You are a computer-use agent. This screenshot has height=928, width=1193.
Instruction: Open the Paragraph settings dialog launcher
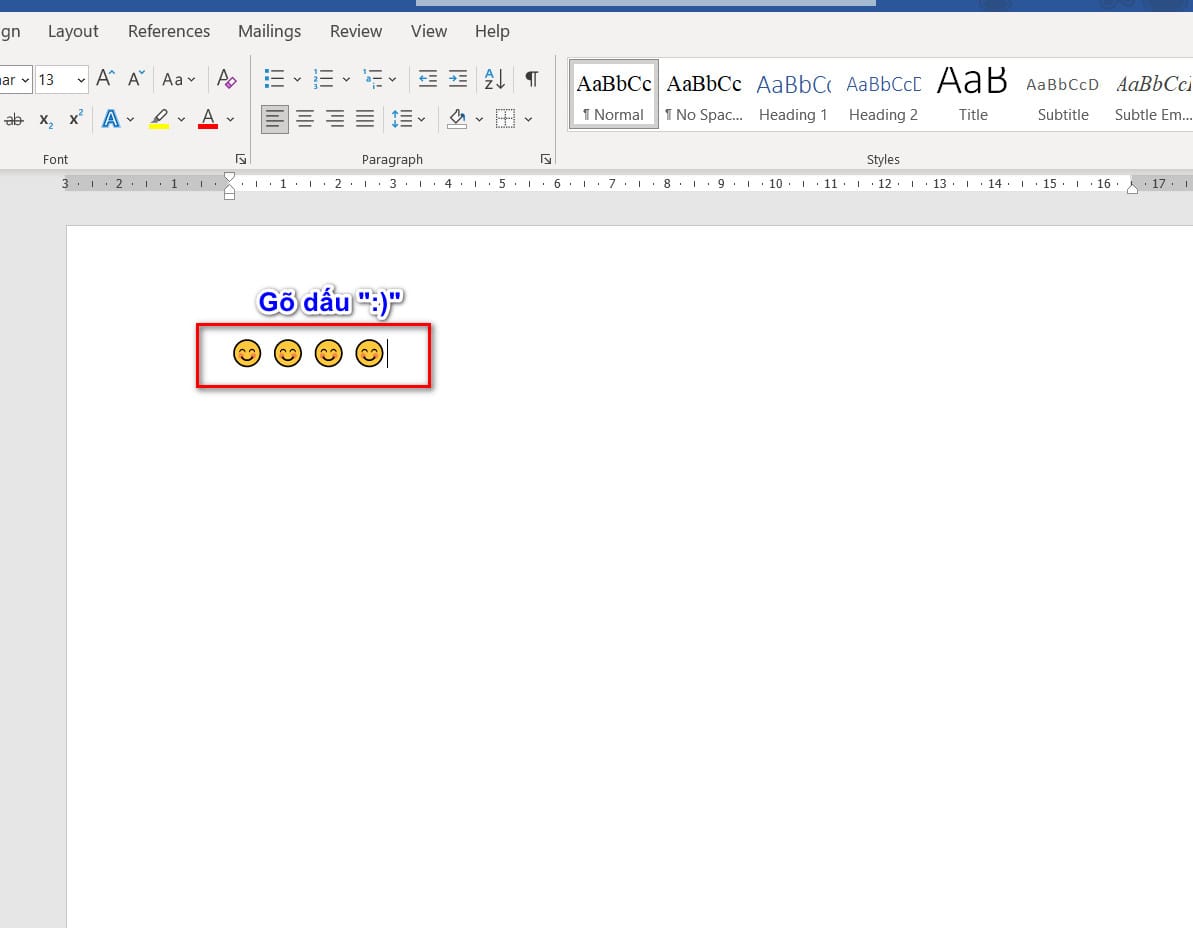(545, 159)
